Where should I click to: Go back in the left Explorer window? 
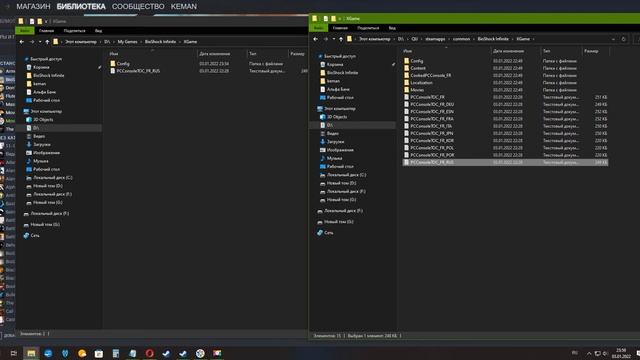pyautogui.click(x=22, y=42)
